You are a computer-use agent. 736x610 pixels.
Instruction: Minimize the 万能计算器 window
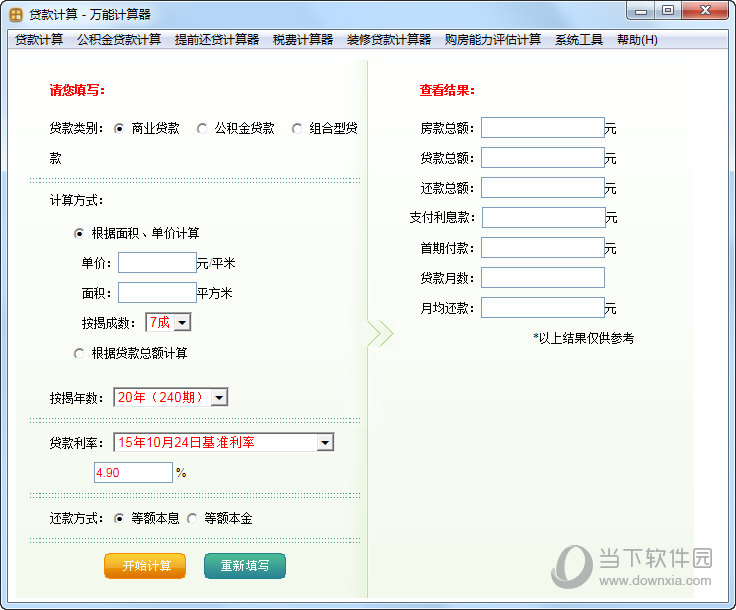[x=641, y=11]
